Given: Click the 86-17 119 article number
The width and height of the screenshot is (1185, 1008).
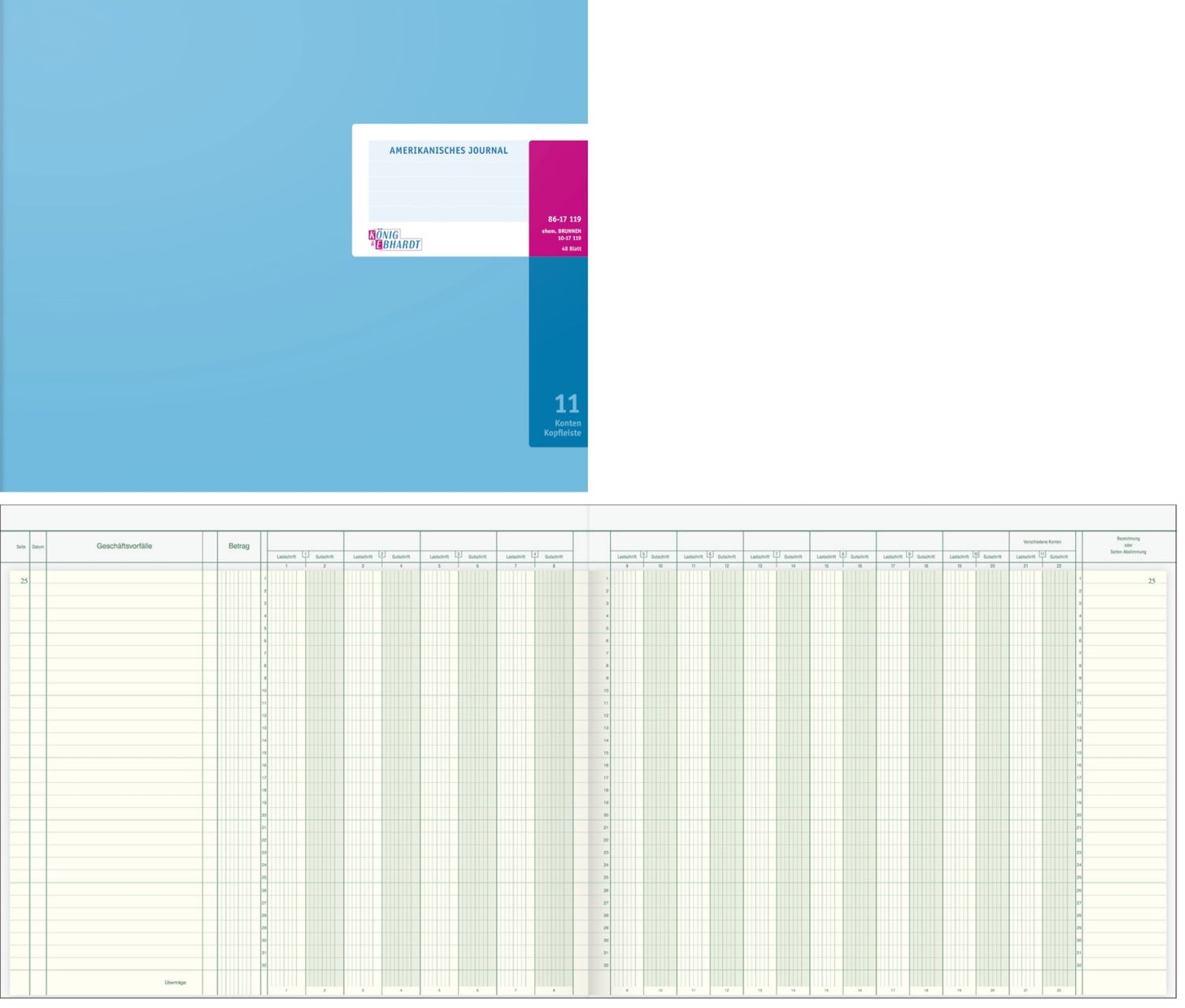Looking at the screenshot, I should pos(565,219).
